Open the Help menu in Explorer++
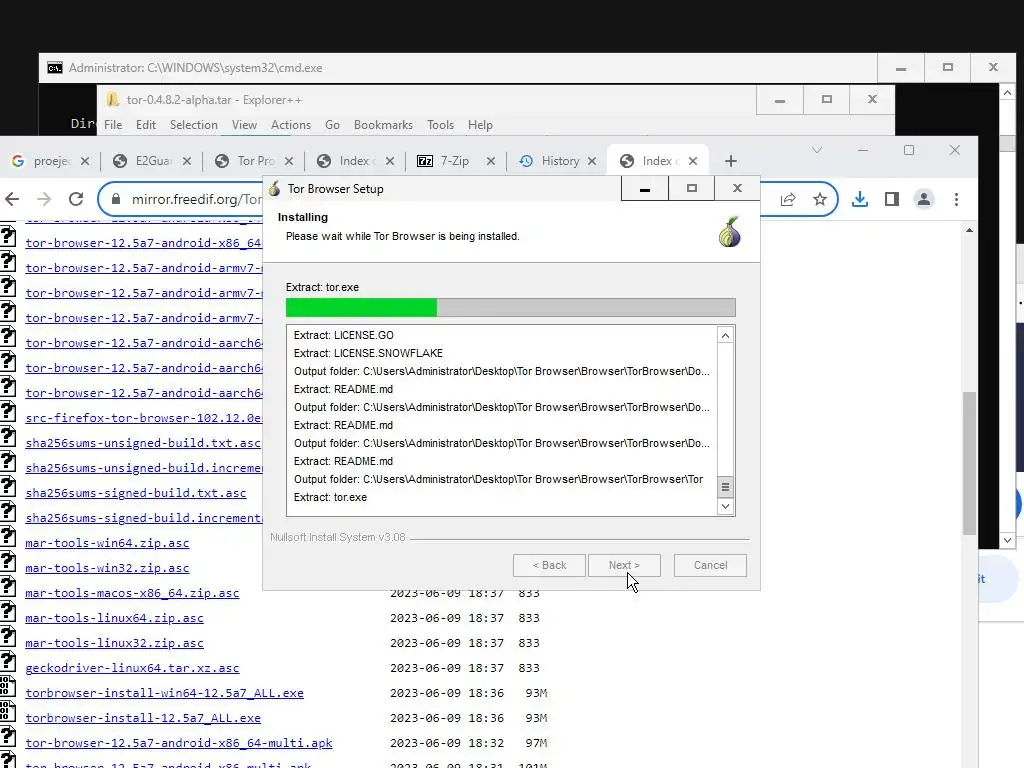The width and height of the screenshot is (1024, 768). click(480, 125)
